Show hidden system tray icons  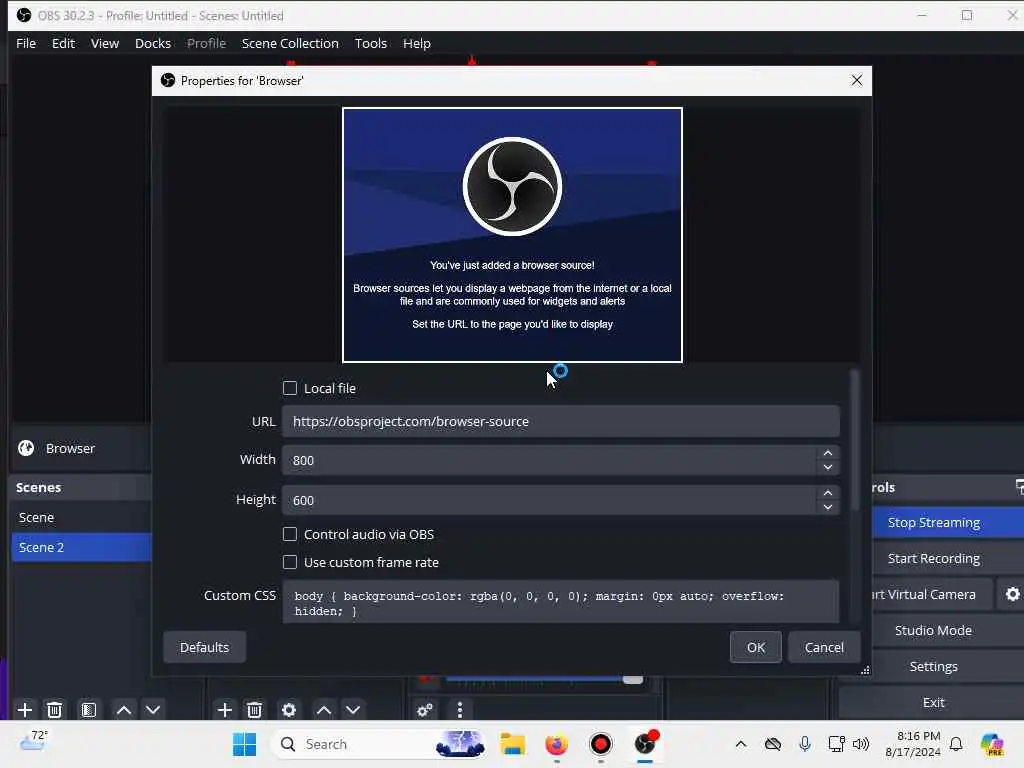(x=741, y=744)
